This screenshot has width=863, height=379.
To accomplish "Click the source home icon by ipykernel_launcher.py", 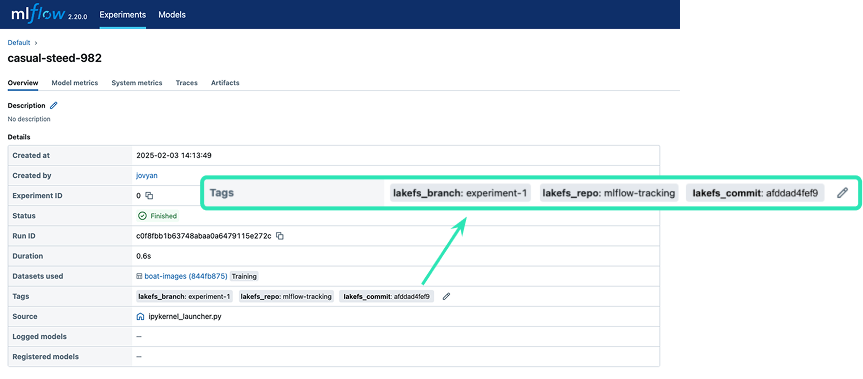I will (x=140, y=317).
